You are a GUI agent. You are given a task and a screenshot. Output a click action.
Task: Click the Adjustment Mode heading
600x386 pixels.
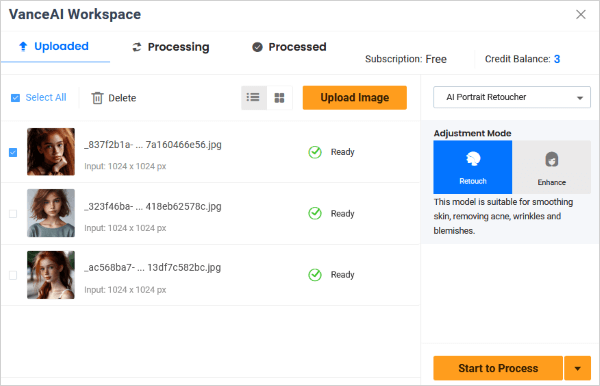click(x=472, y=133)
